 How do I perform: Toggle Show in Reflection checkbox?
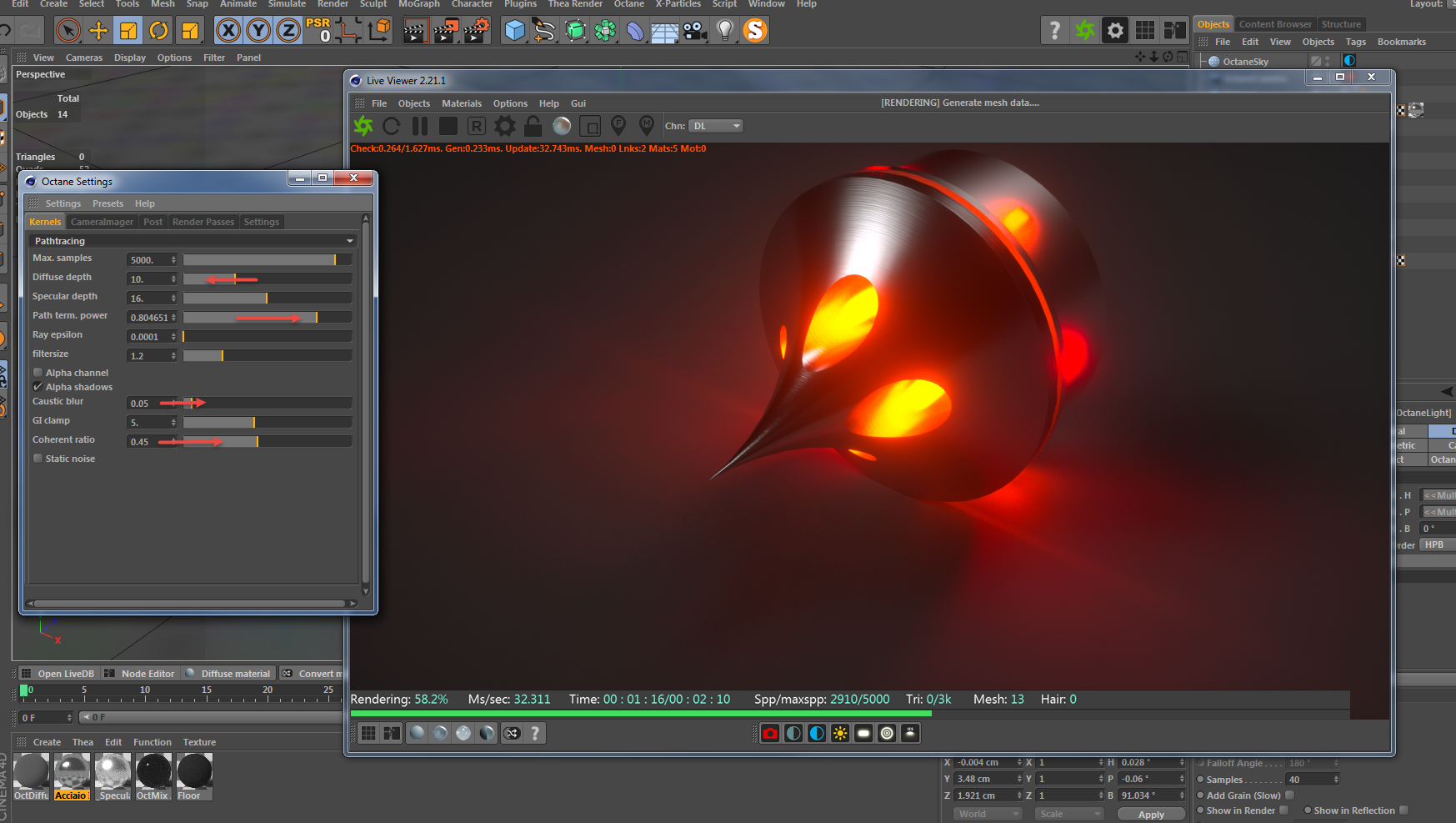[1403, 810]
